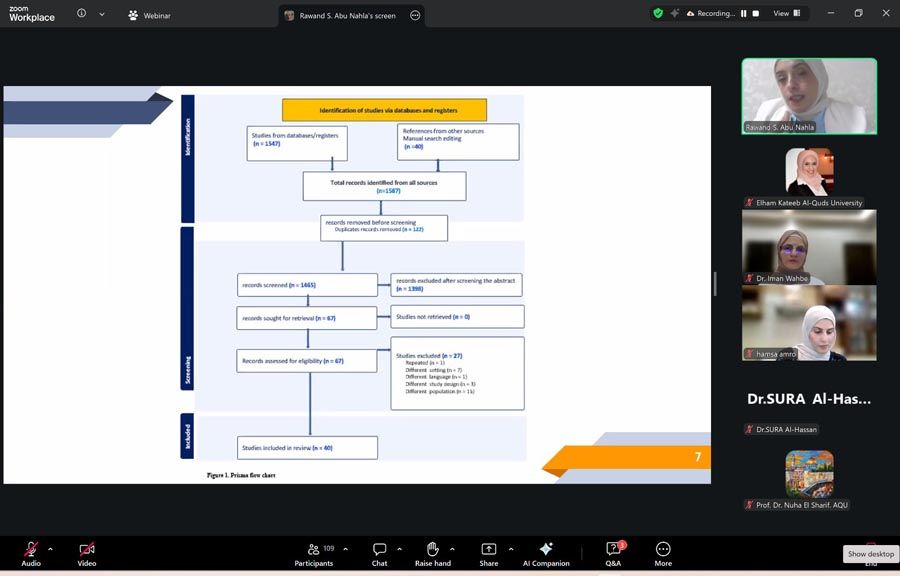
Task: Open the screen share options ellipsis menu
Action: pyautogui.click(x=415, y=15)
